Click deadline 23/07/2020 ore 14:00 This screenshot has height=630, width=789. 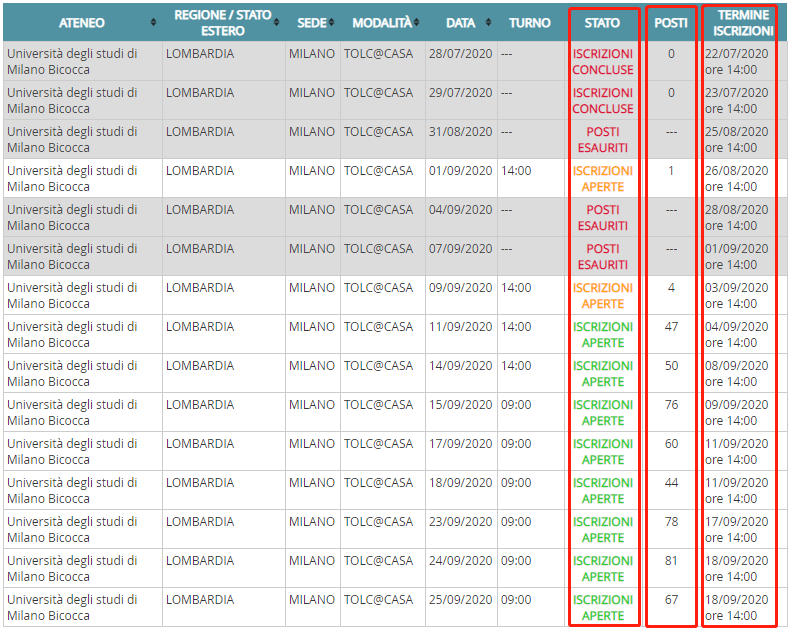737,101
